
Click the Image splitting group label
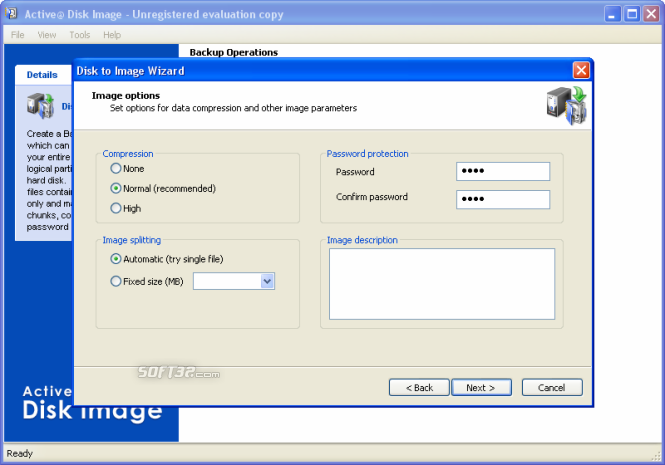coord(131,240)
